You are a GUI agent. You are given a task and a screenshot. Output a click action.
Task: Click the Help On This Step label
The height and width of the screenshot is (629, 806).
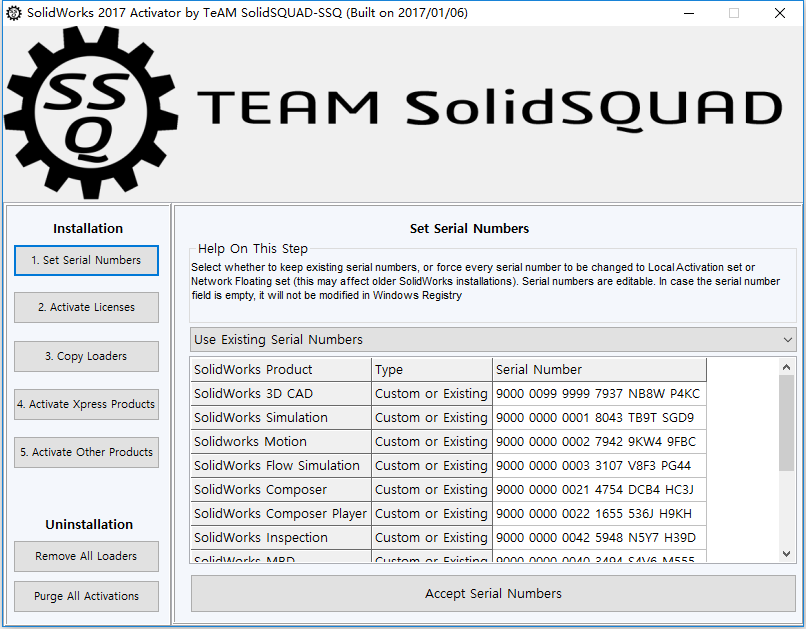[252, 249]
